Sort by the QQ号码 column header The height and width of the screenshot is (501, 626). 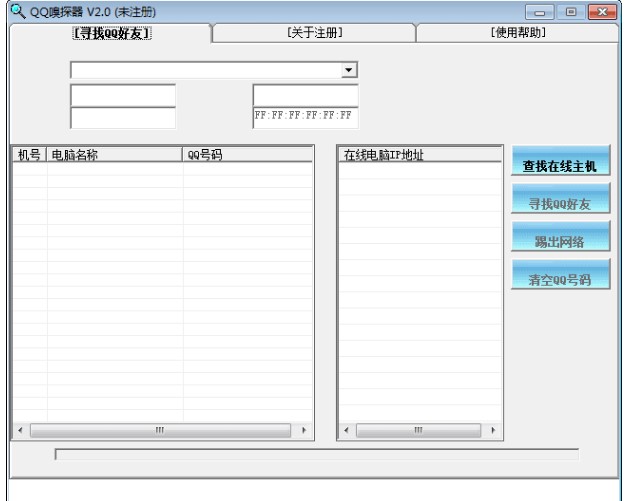[x=247, y=155]
